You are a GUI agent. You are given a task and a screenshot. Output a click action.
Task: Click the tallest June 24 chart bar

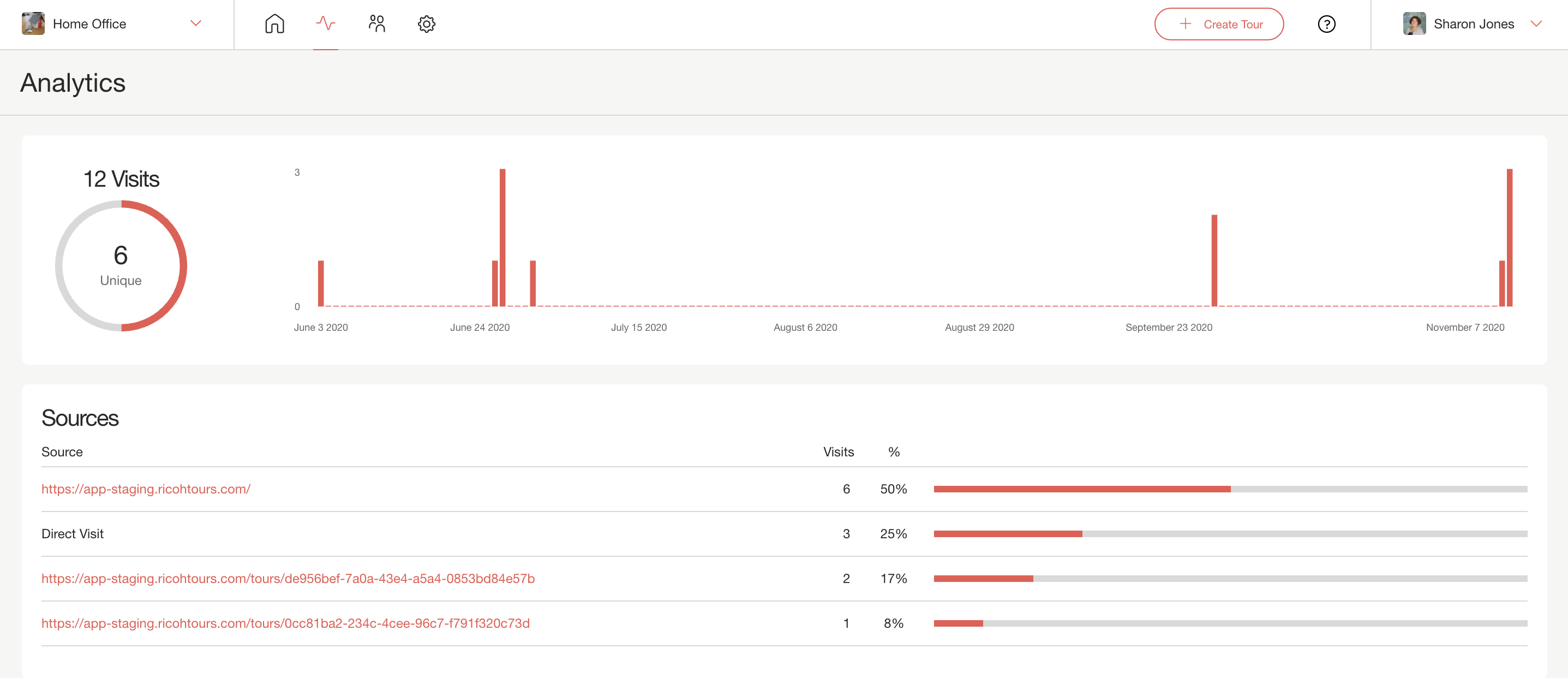[503, 237]
